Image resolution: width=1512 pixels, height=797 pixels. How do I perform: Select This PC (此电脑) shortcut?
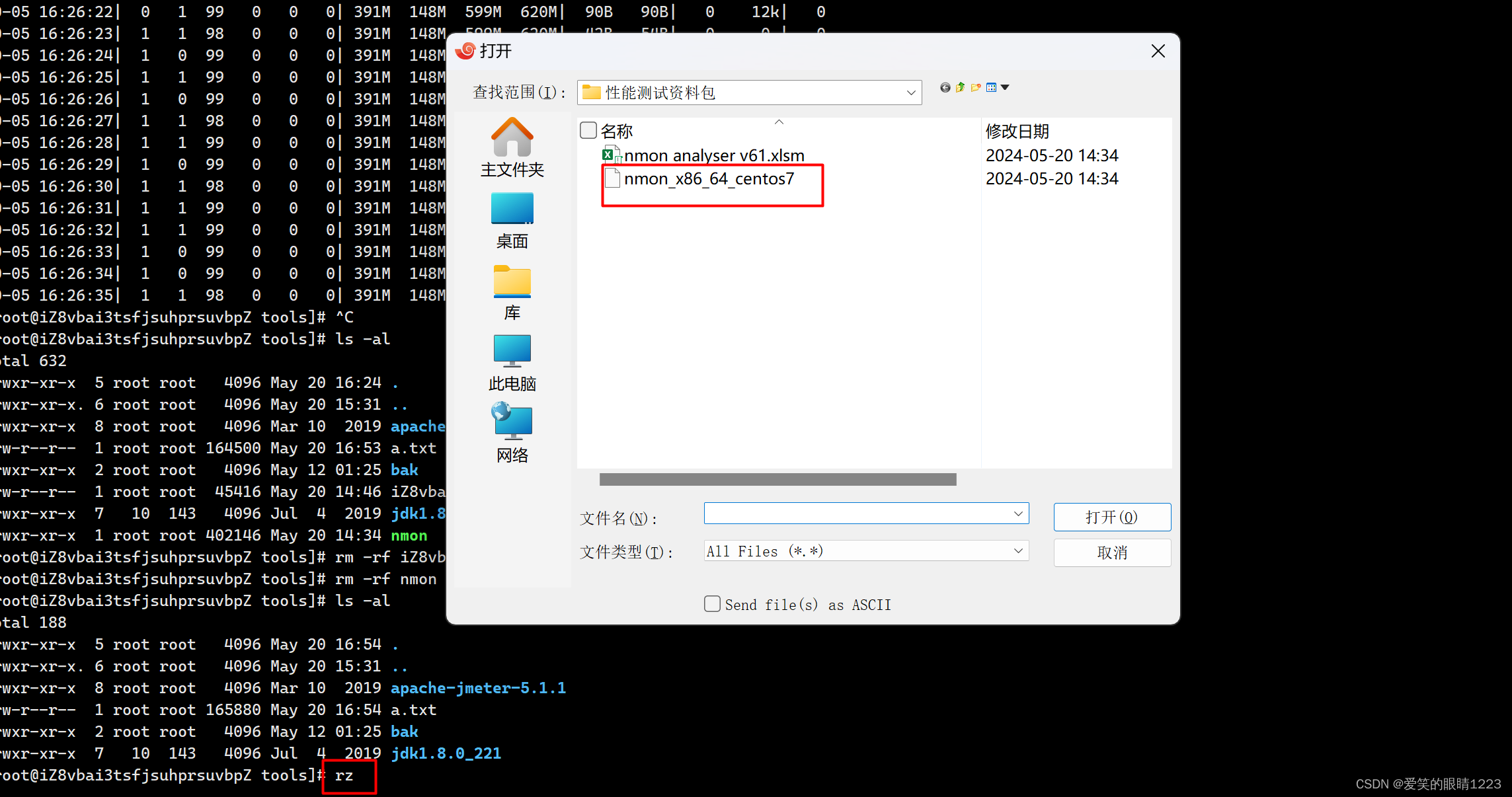pyautogui.click(x=512, y=363)
